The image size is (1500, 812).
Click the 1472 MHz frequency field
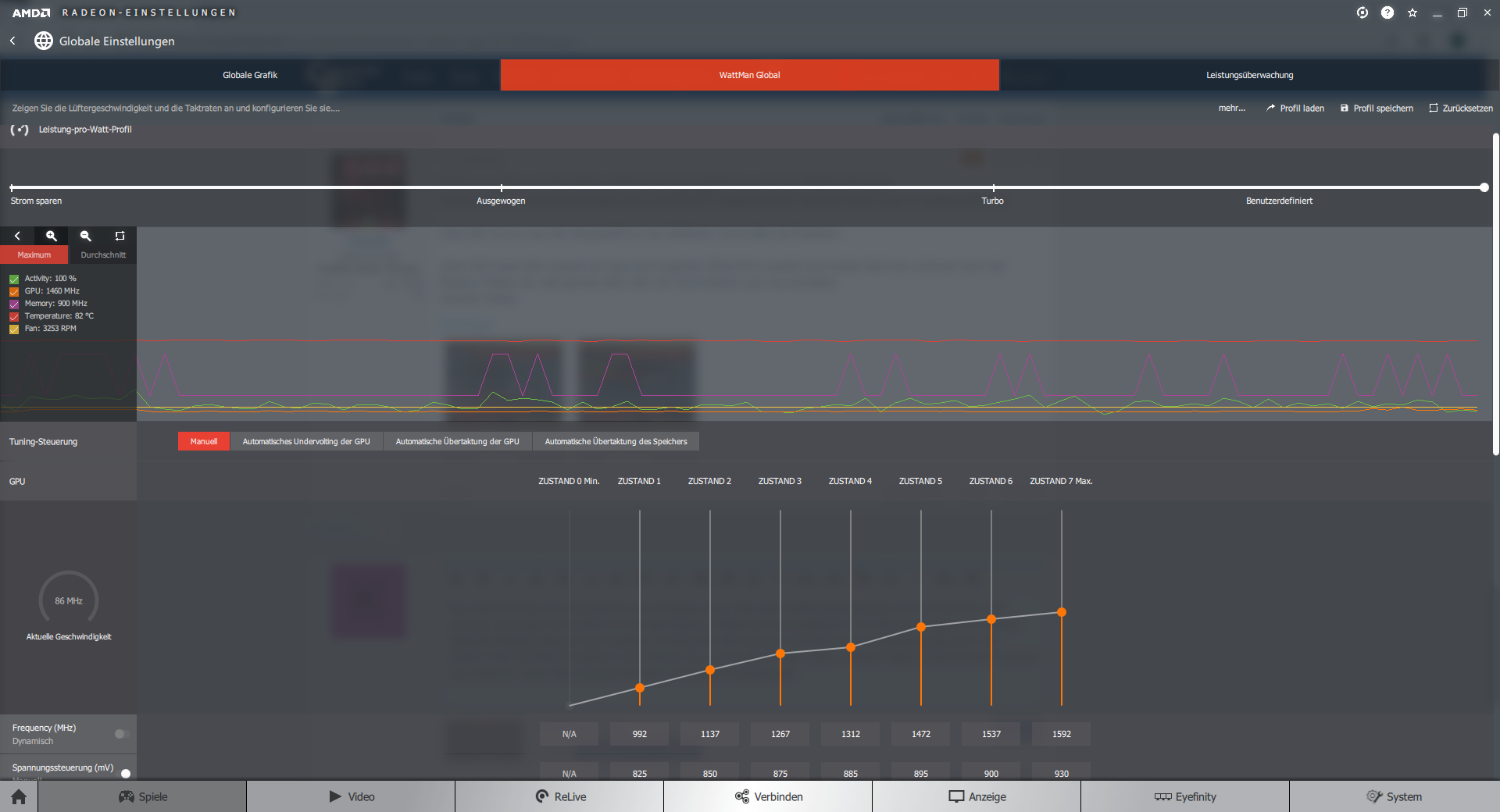(x=921, y=734)
